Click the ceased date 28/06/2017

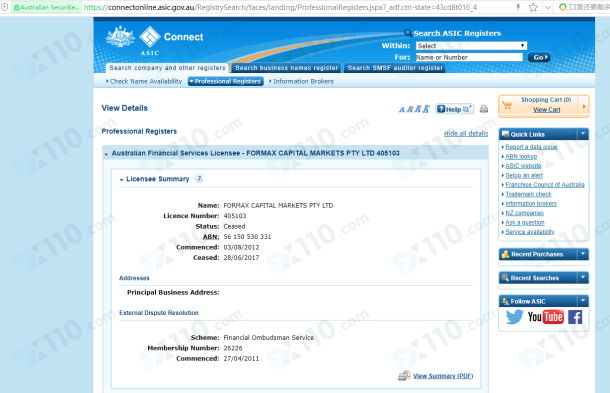[x=241, y=258]
